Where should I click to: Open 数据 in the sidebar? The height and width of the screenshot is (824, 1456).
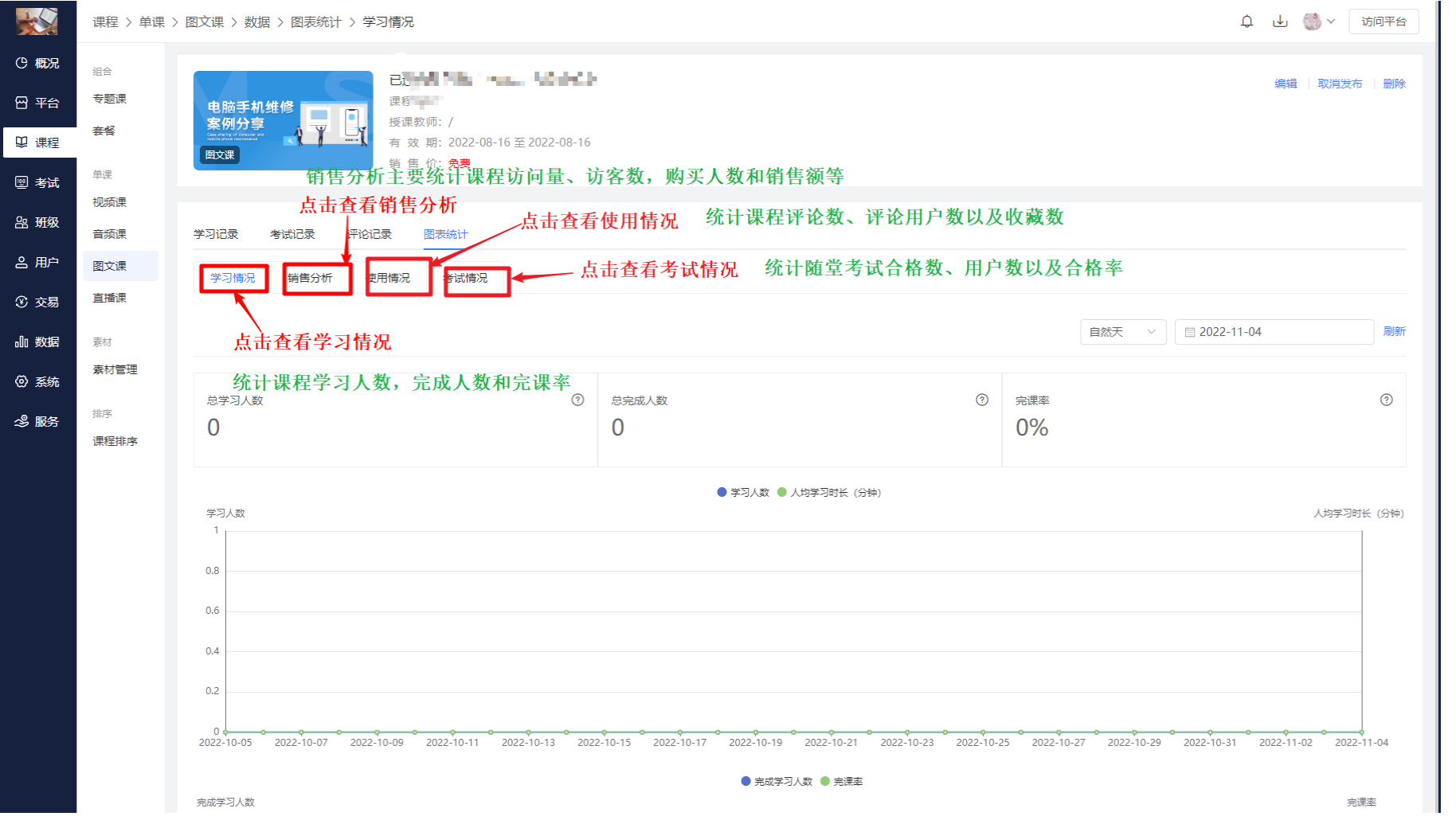[x=38, y=342]
